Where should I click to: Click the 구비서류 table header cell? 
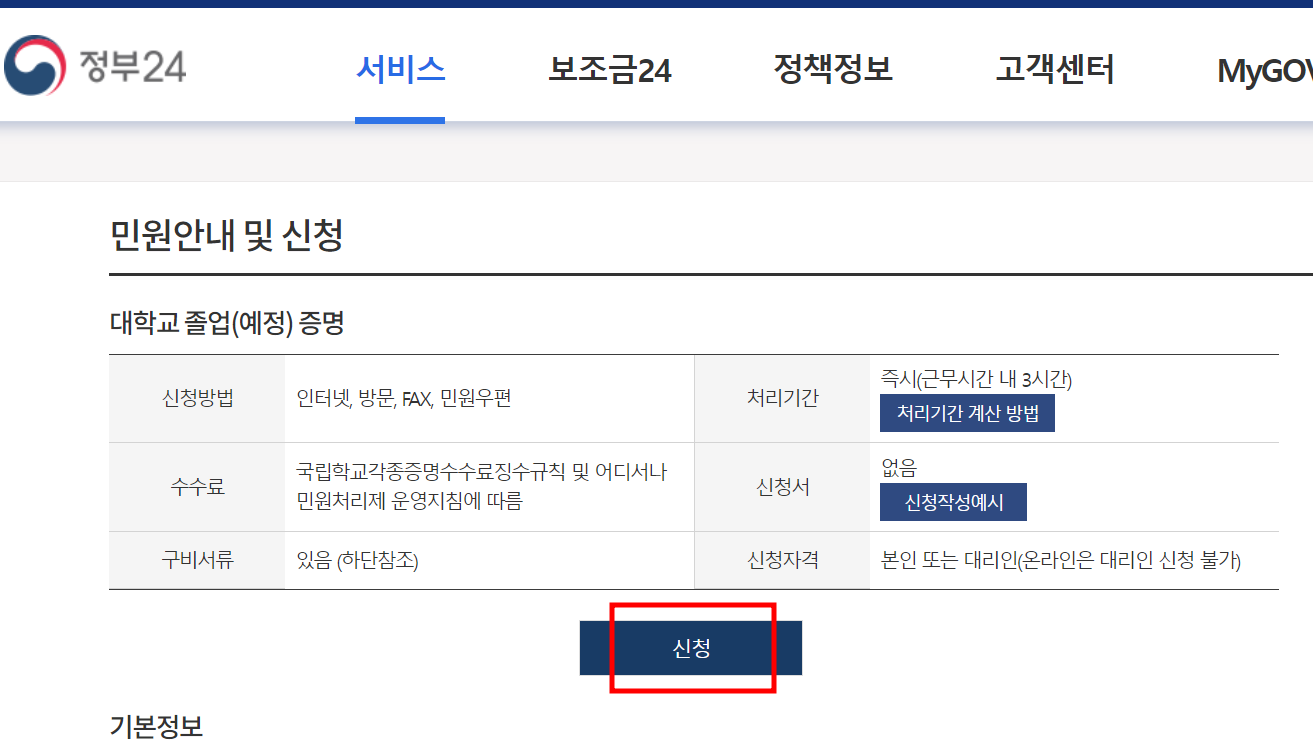[x=197, y=560]
